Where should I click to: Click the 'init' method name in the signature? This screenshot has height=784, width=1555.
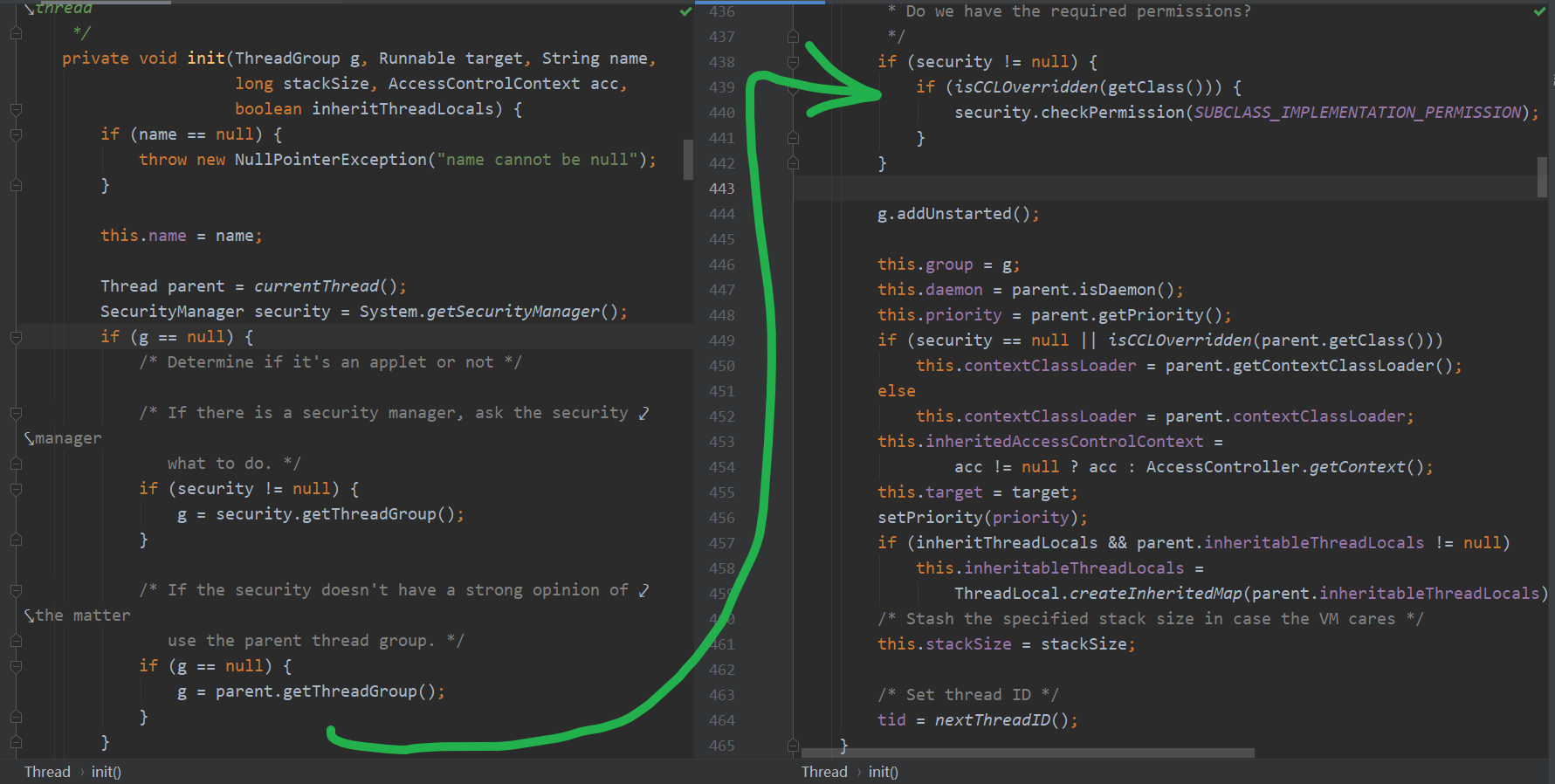(x=206, y=58)
